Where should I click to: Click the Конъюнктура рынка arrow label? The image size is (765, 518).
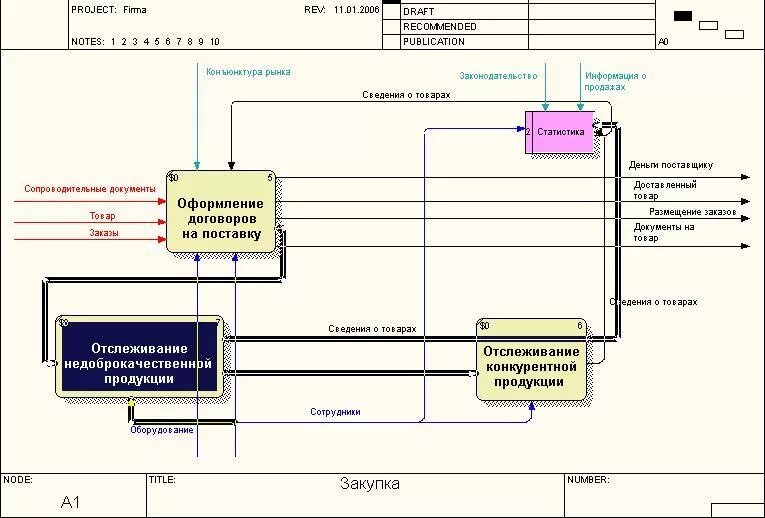pos(248,72)
